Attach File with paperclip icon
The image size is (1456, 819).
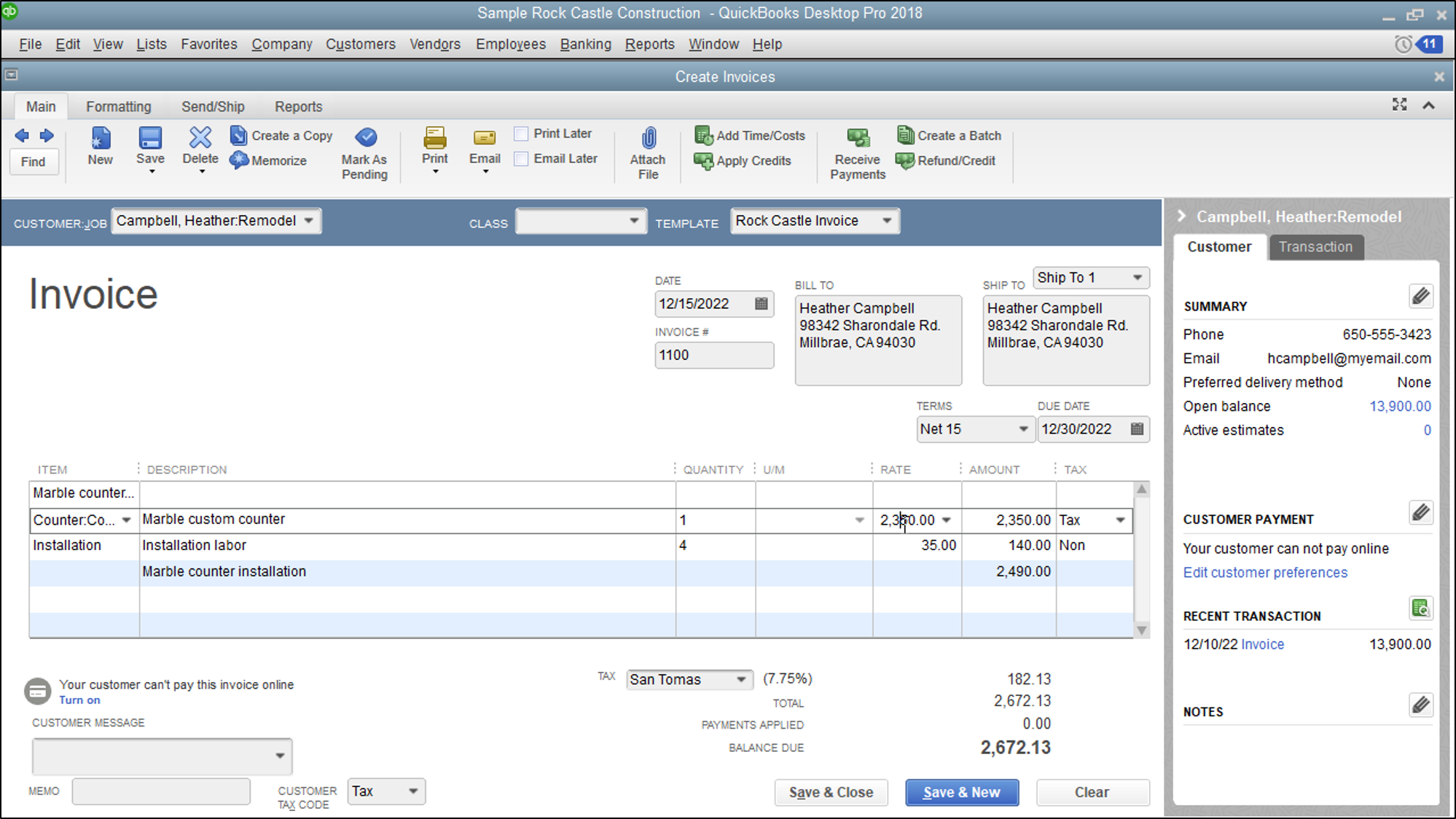[649, 154]
